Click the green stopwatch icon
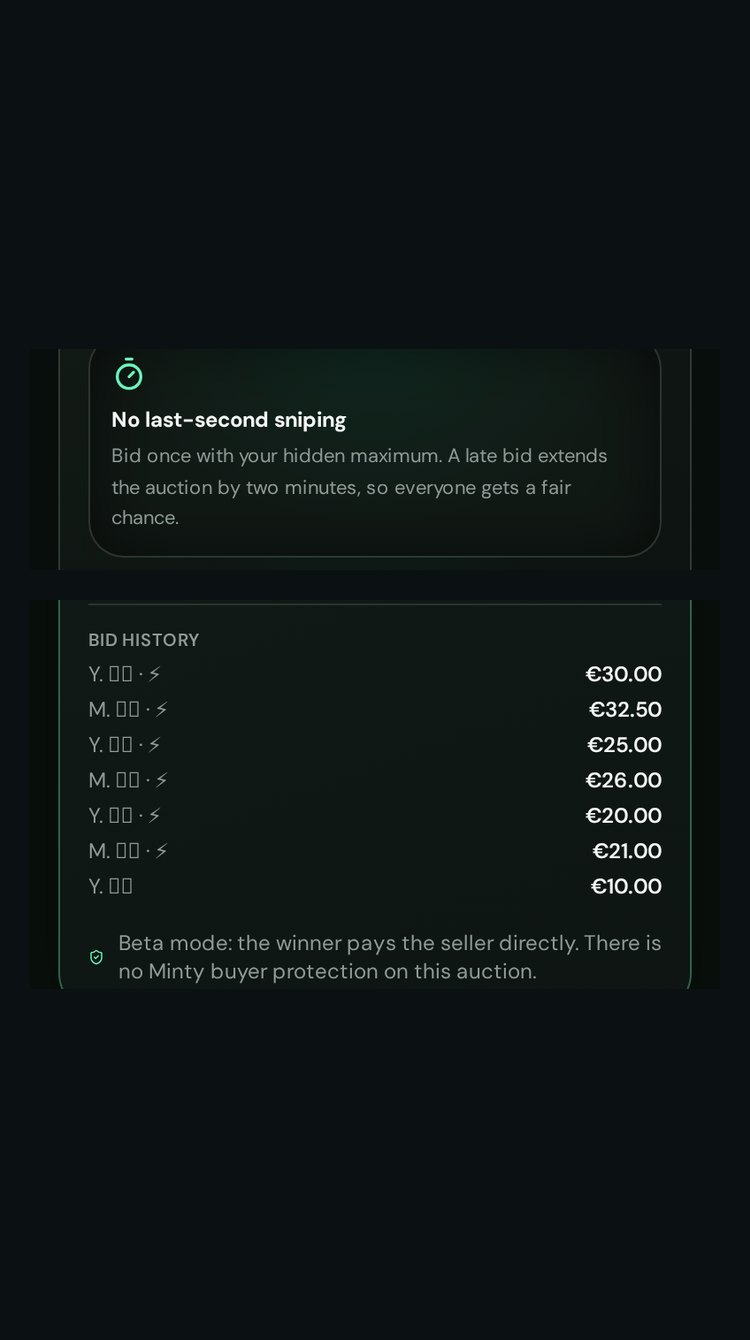 point(129,374)
